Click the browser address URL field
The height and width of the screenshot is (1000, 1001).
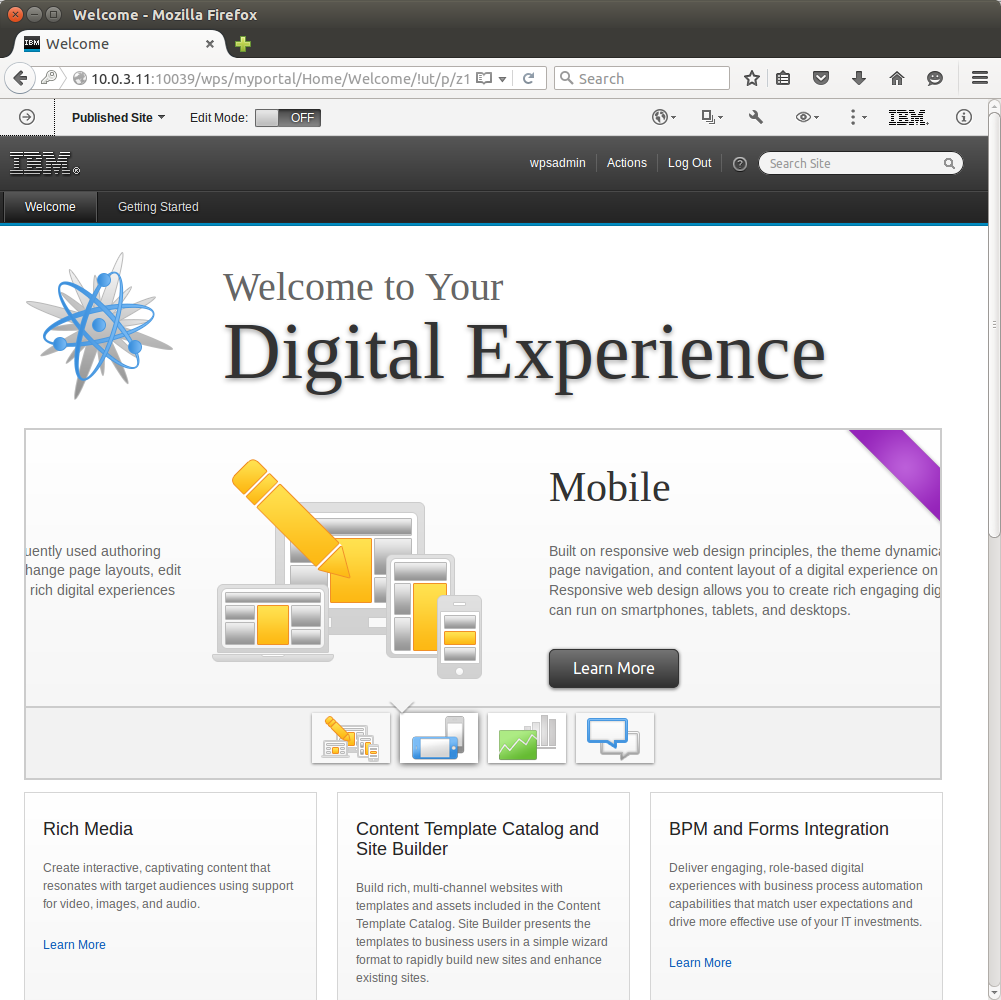[x=280, y=79]
